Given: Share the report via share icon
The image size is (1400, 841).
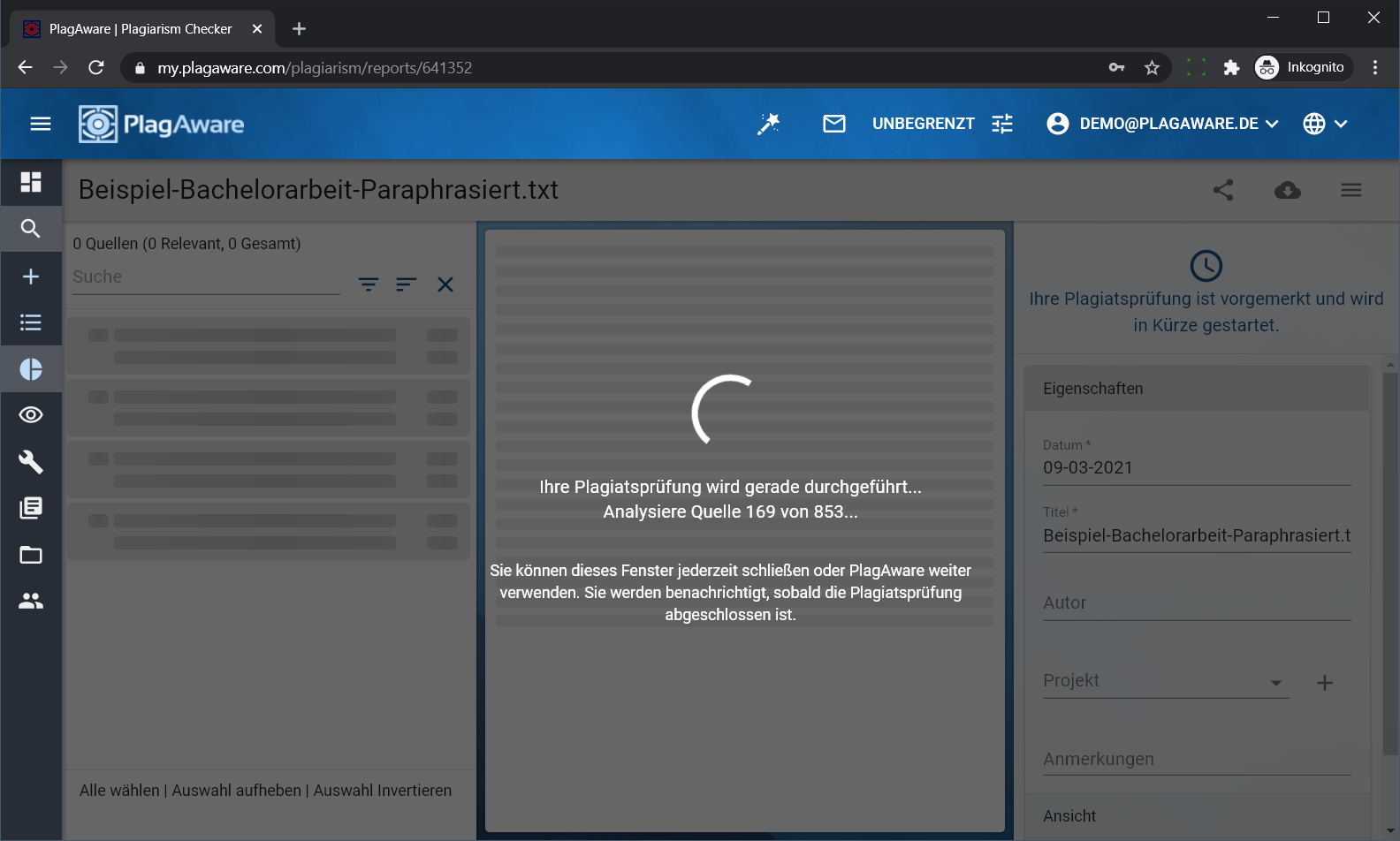Looking at the screenshot, I should [x=1223, y=190].
